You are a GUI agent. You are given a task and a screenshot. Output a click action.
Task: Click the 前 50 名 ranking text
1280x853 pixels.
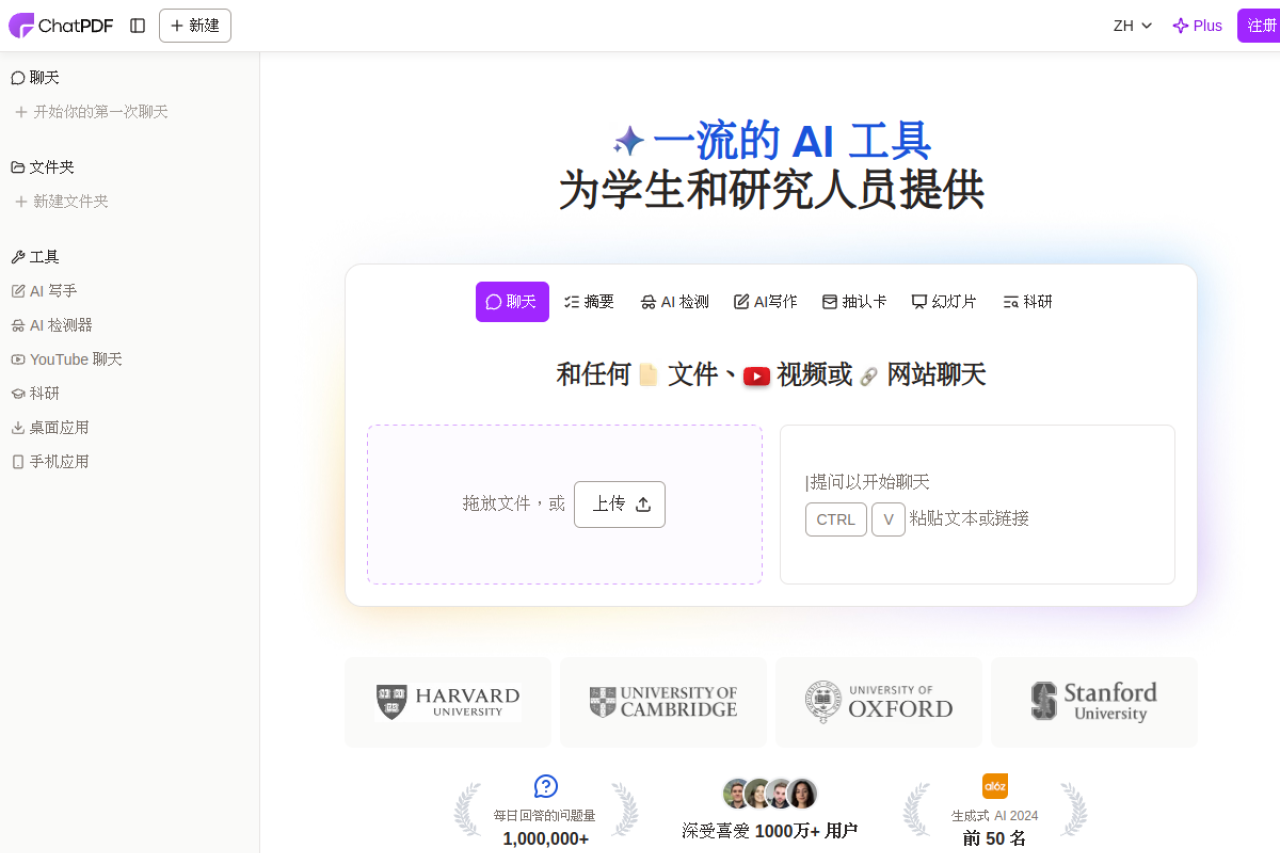pyautogui.click(x=995, y=838)
